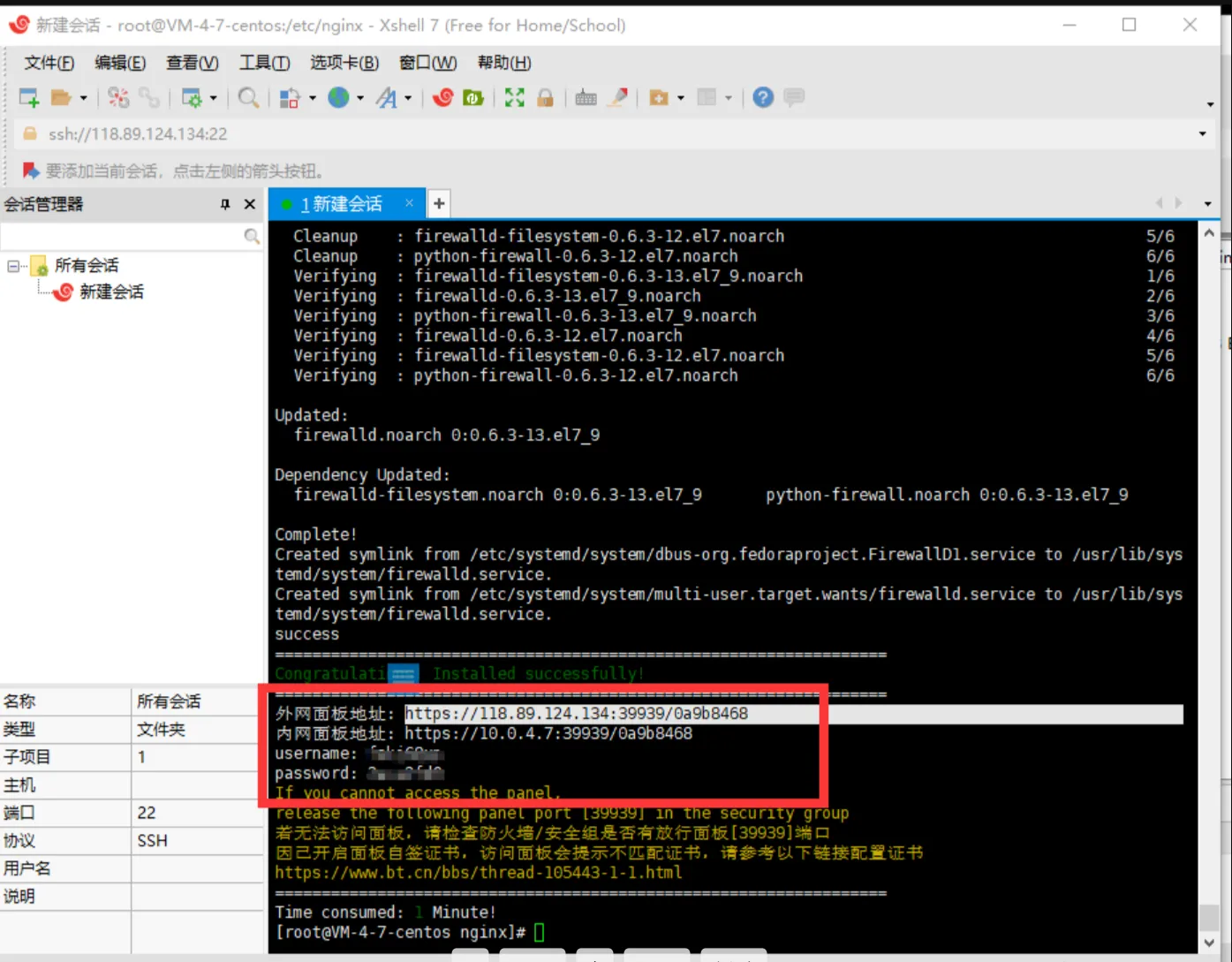
Task: Select 新建会话 in the session tree
Action: point(111,292)
